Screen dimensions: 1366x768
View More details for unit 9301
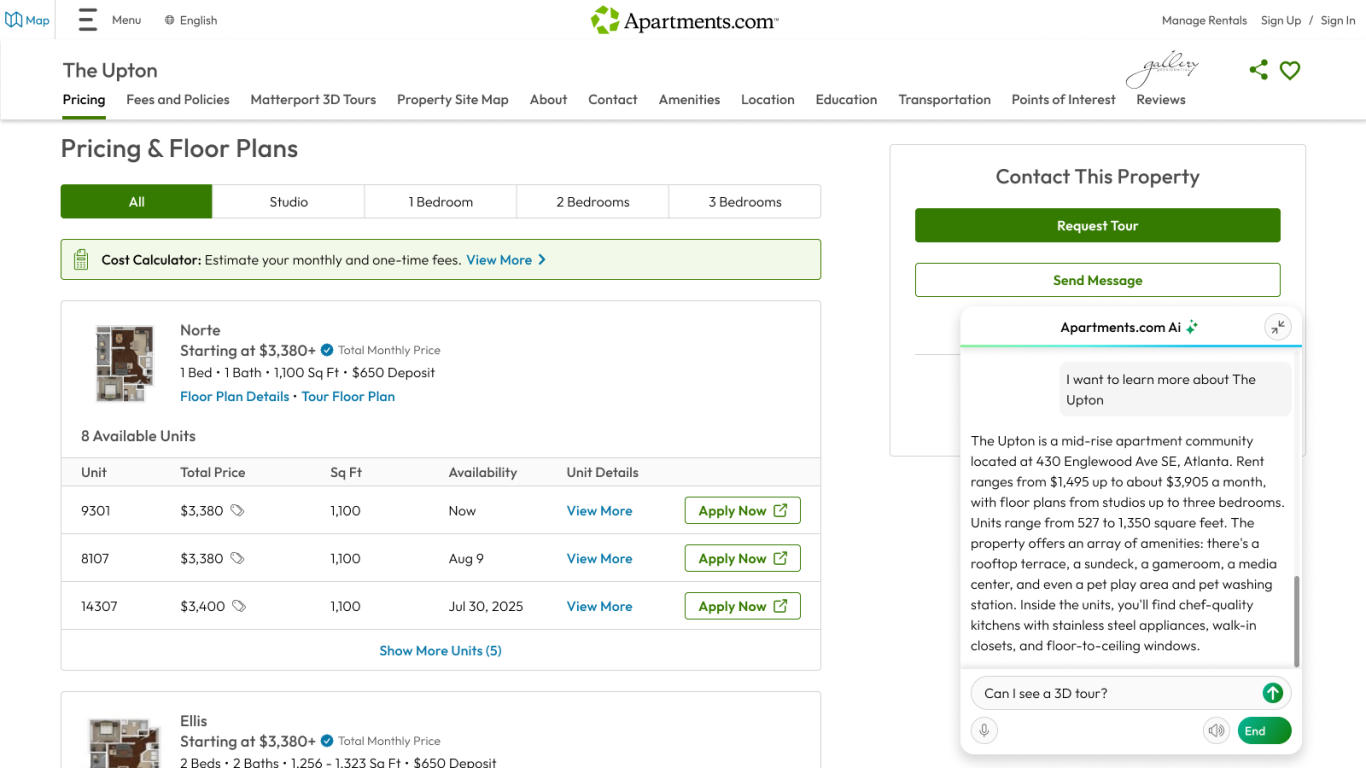point(599,510)
